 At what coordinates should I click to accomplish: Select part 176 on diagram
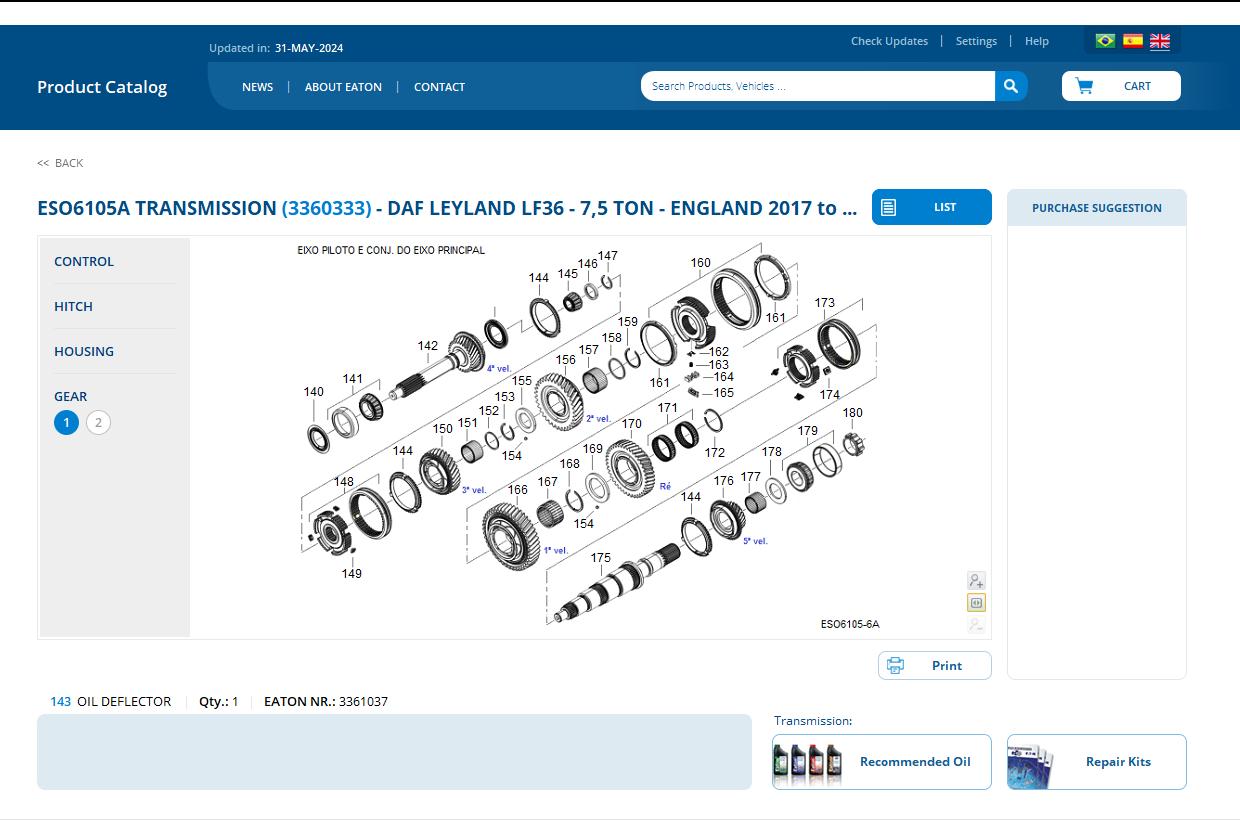coord(724,482)
